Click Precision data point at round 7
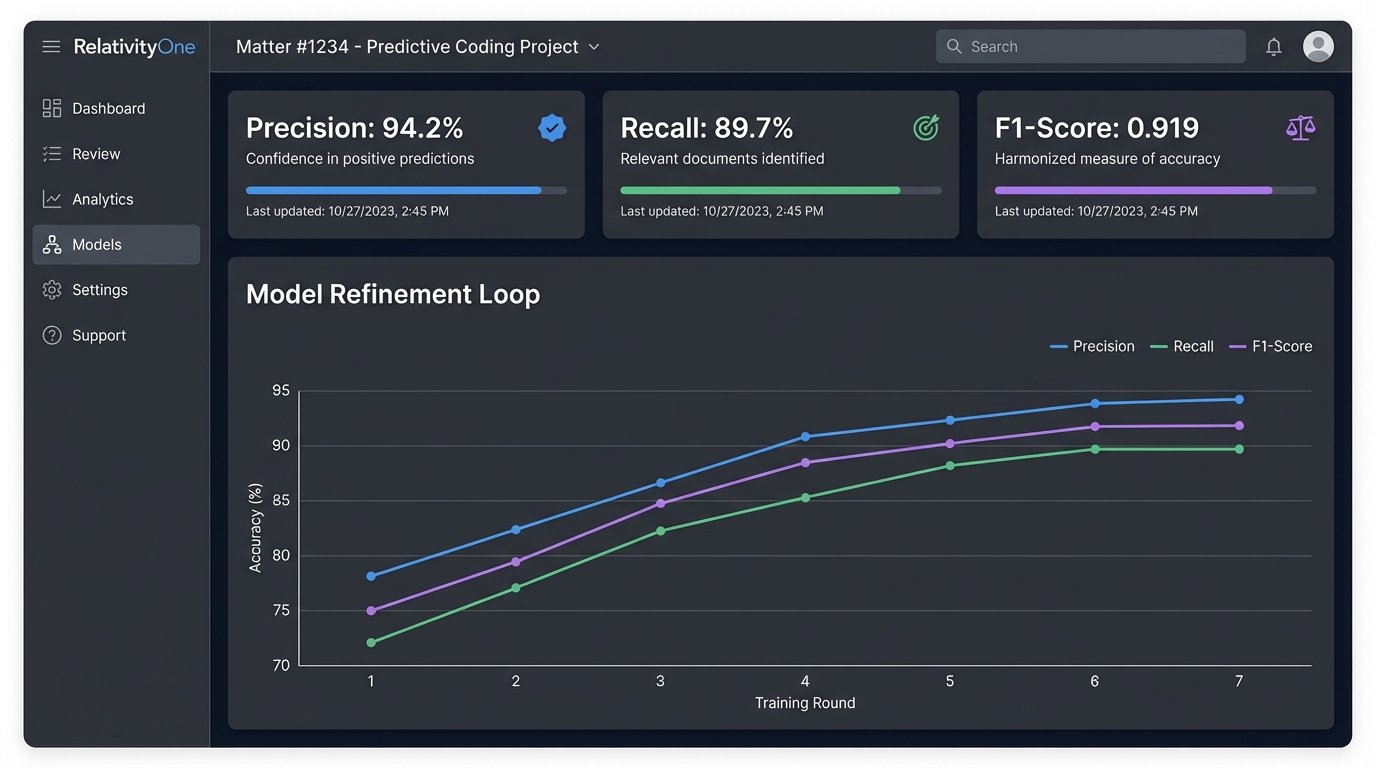This screenshot has width=1376, height=768. coord(1239,399)
